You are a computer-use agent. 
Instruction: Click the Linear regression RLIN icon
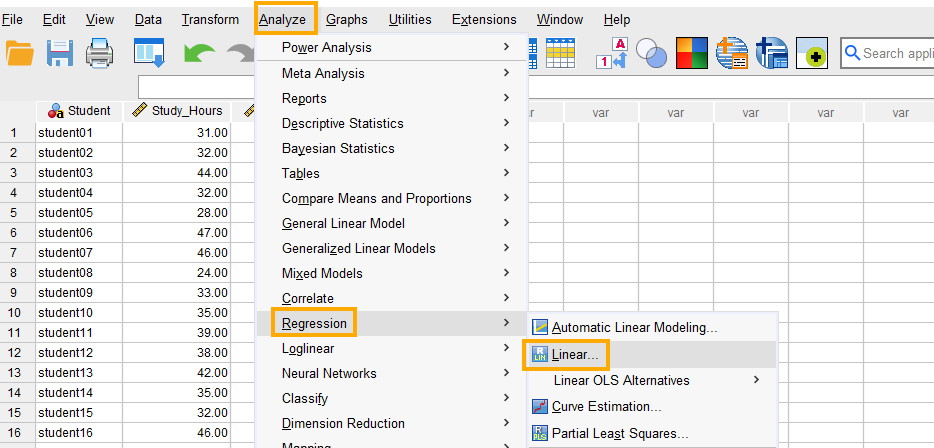tap(540, 354)
